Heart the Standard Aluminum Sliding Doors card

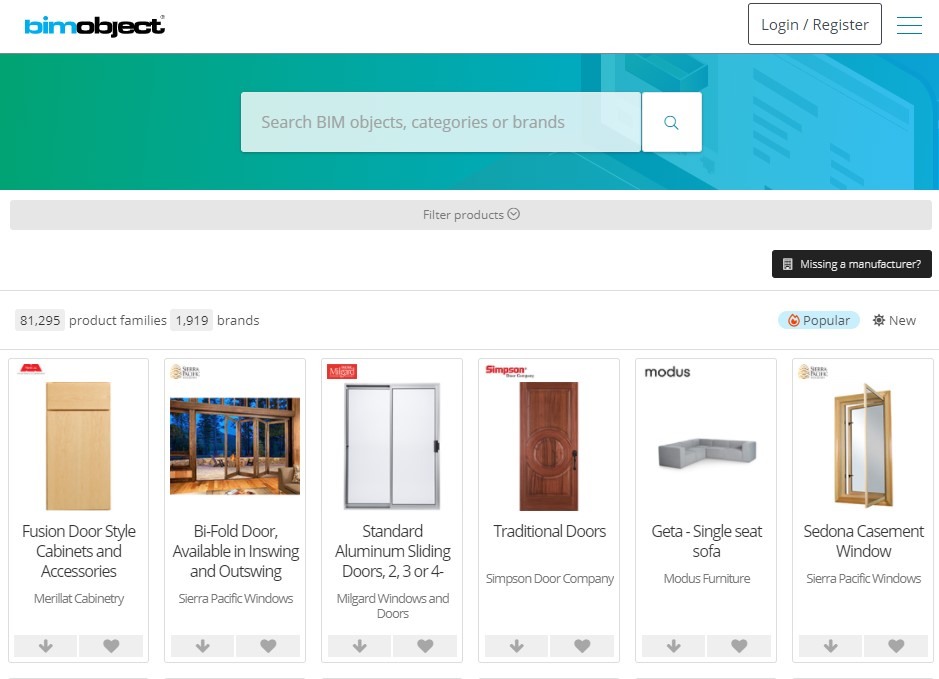pos(425,645)
